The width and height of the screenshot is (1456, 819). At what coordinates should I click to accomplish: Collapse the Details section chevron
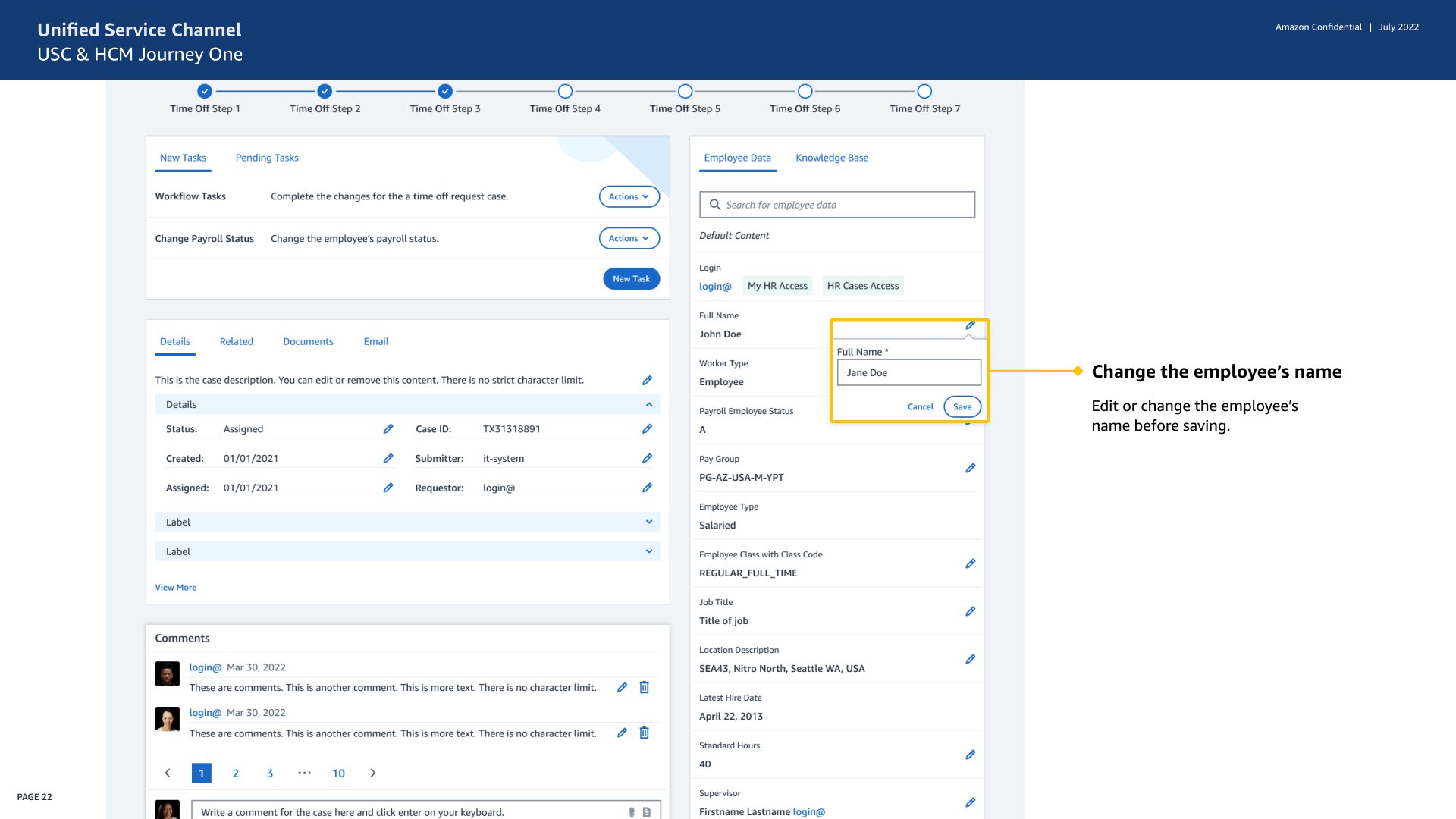point(649,405)
